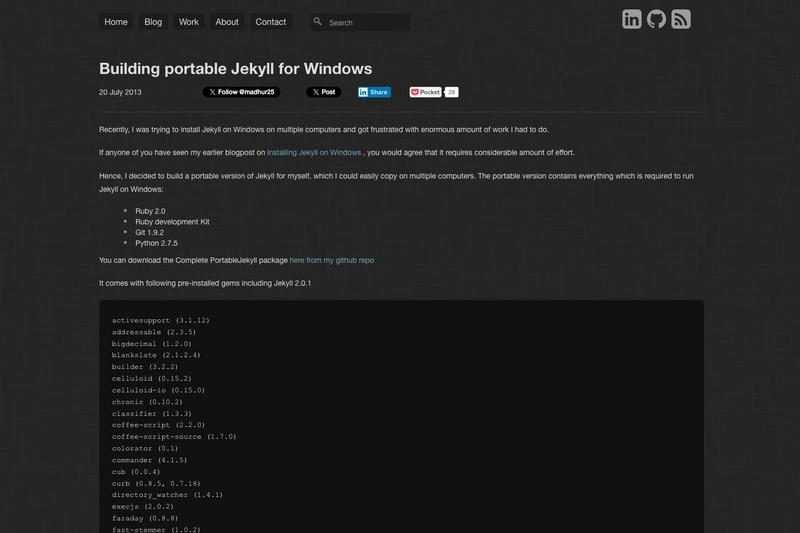Open the Work section

[x=188, y=22]
